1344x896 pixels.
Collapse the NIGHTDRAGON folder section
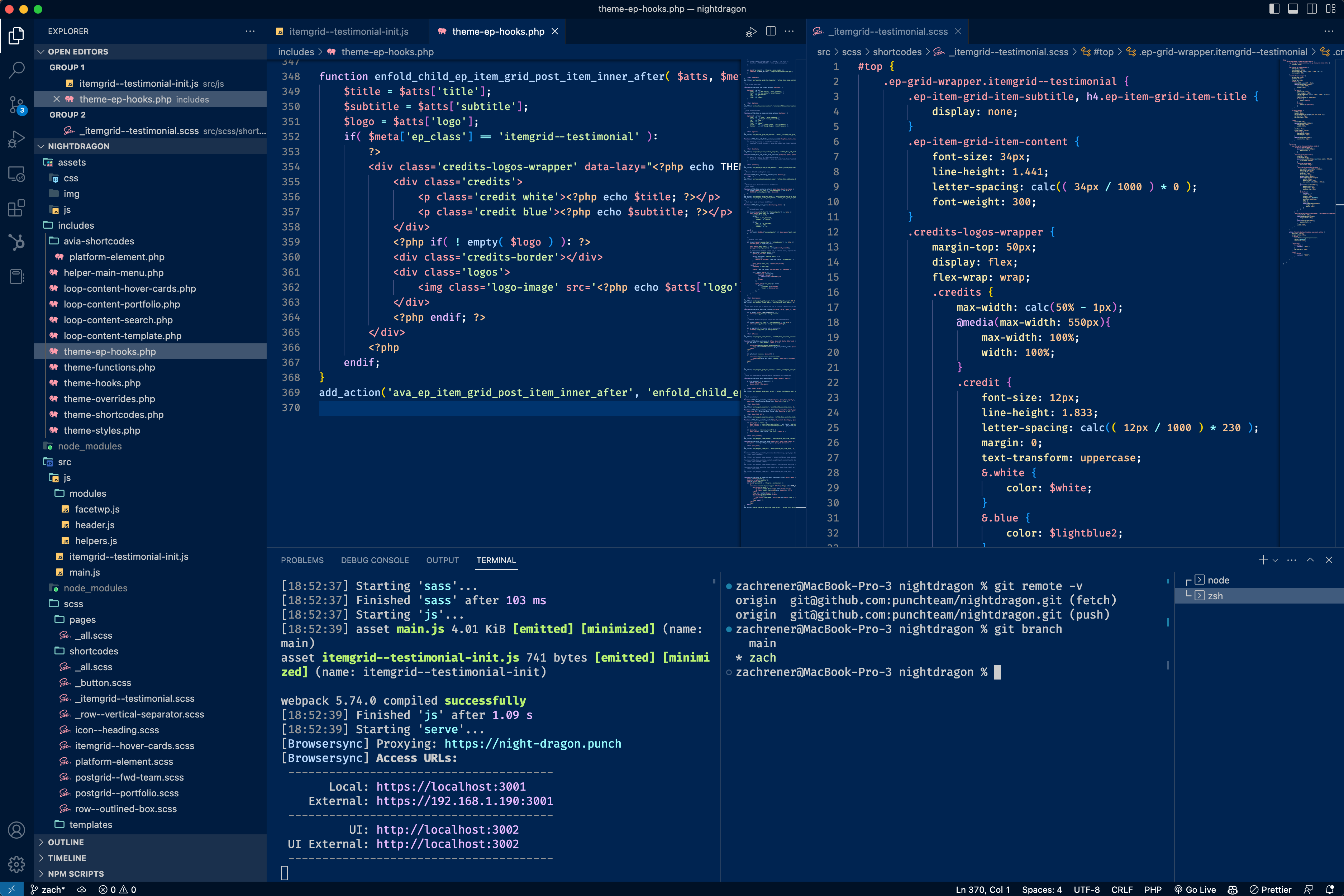click(x=150, y=146)
